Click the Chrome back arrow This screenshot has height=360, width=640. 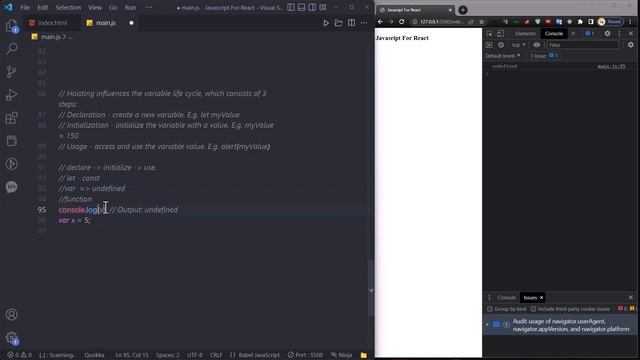pos(380,22)
